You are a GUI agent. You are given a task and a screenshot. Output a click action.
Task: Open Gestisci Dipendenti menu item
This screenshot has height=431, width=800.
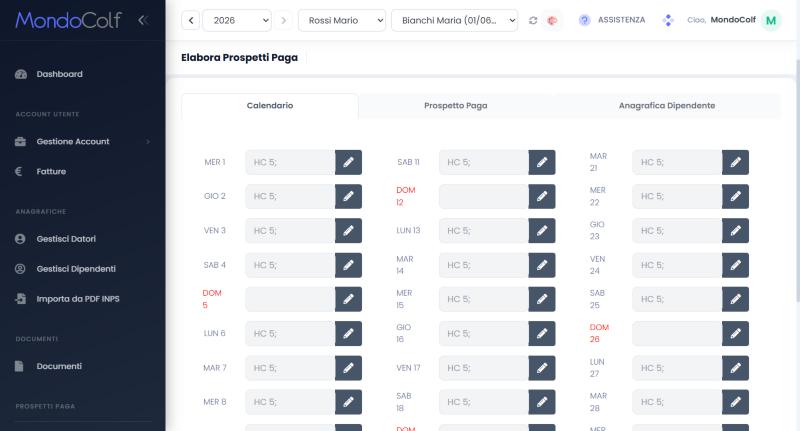click(76, 269)
